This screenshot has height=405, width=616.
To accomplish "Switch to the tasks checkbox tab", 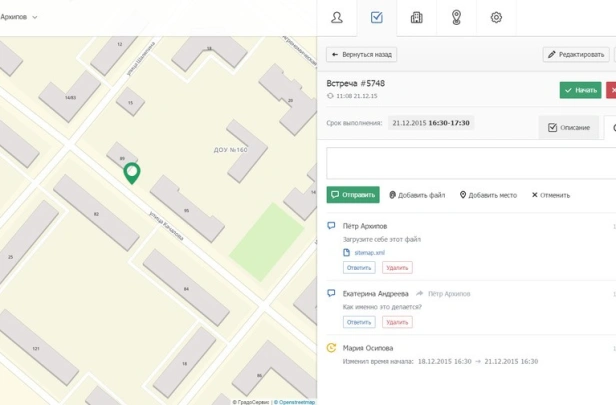I will 377,18.
